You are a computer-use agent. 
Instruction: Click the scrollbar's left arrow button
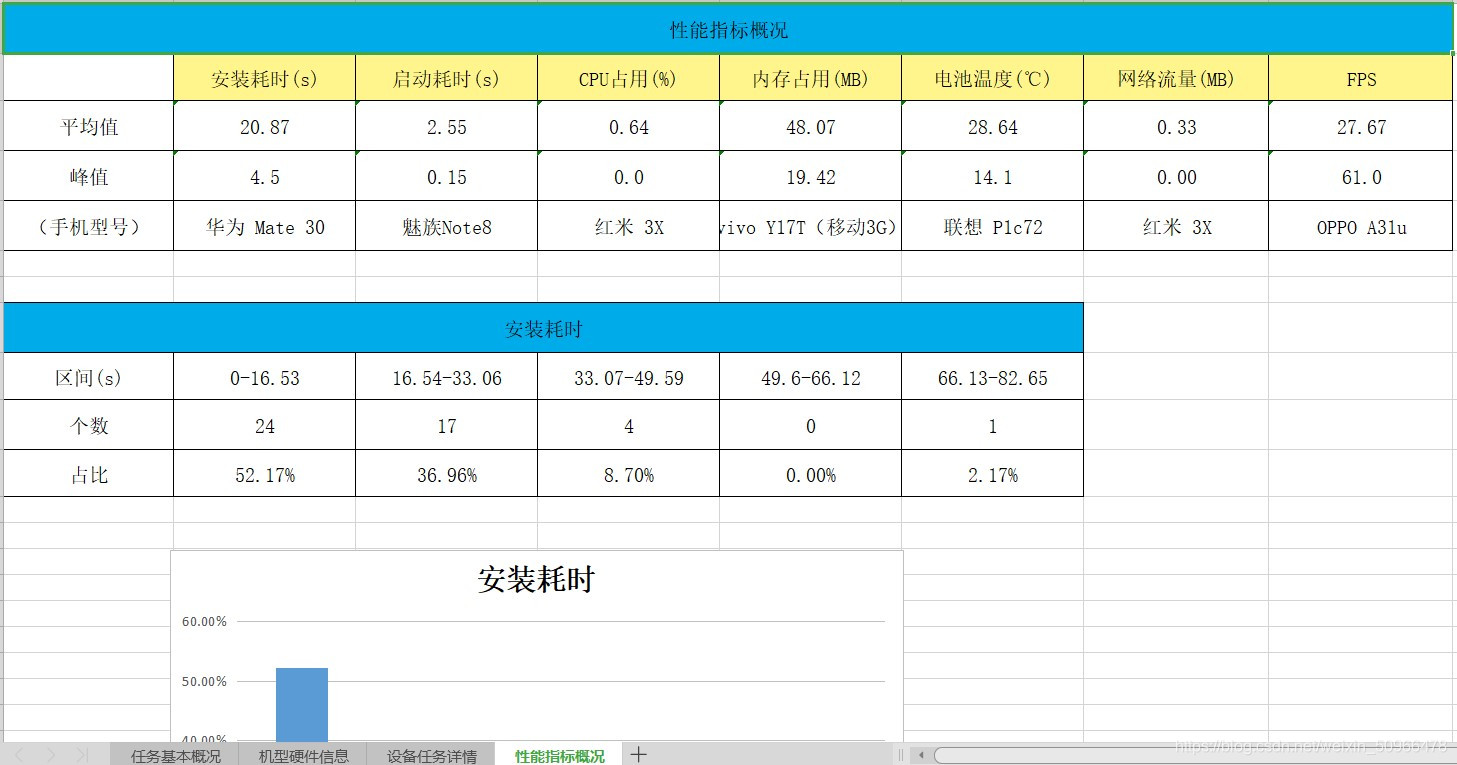click(x=921, y=755)
